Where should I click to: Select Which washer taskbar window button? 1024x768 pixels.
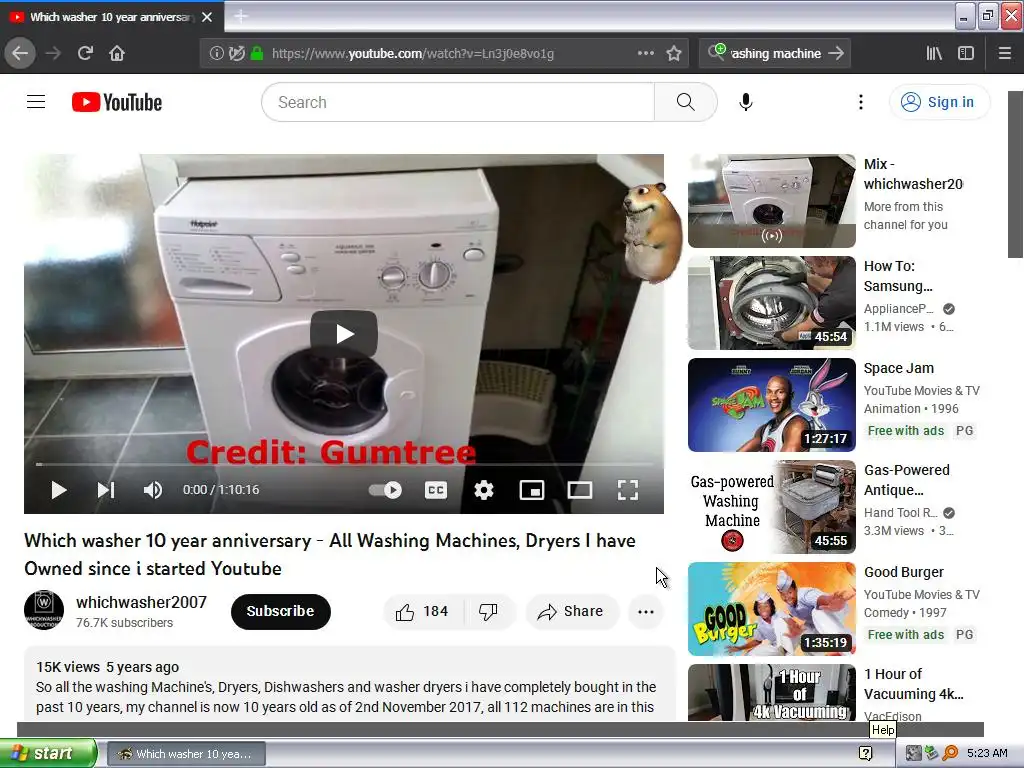click(186, 754)
